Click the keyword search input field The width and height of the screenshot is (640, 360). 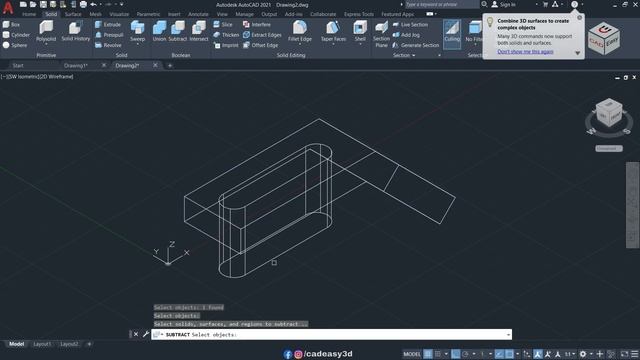(x=441, y=4)
